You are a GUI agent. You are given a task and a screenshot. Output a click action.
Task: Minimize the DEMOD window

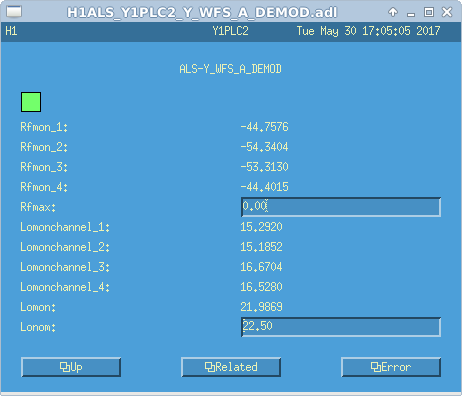411,13
